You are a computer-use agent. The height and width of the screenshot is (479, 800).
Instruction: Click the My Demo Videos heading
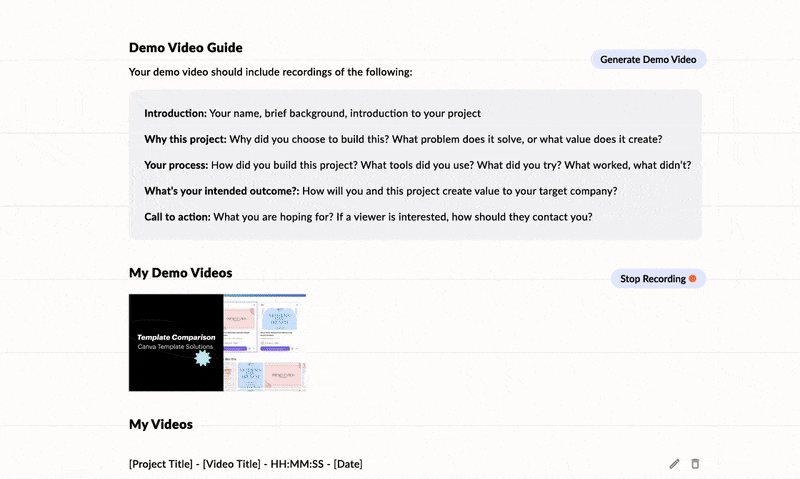tap(181, 273)
